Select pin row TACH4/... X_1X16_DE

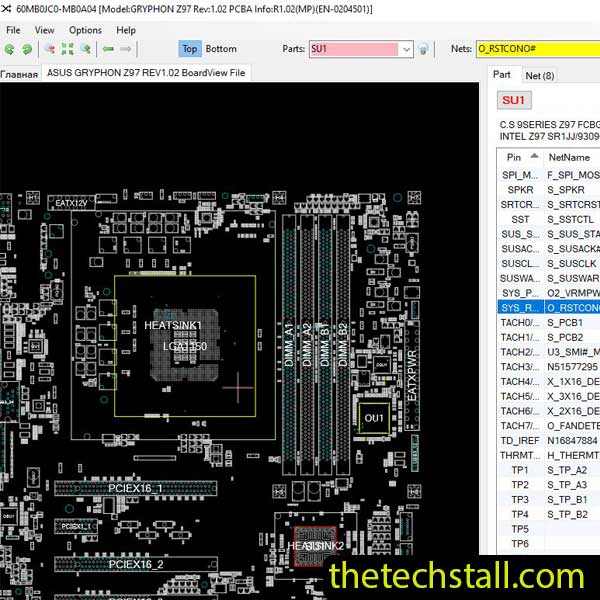[549, 382]
